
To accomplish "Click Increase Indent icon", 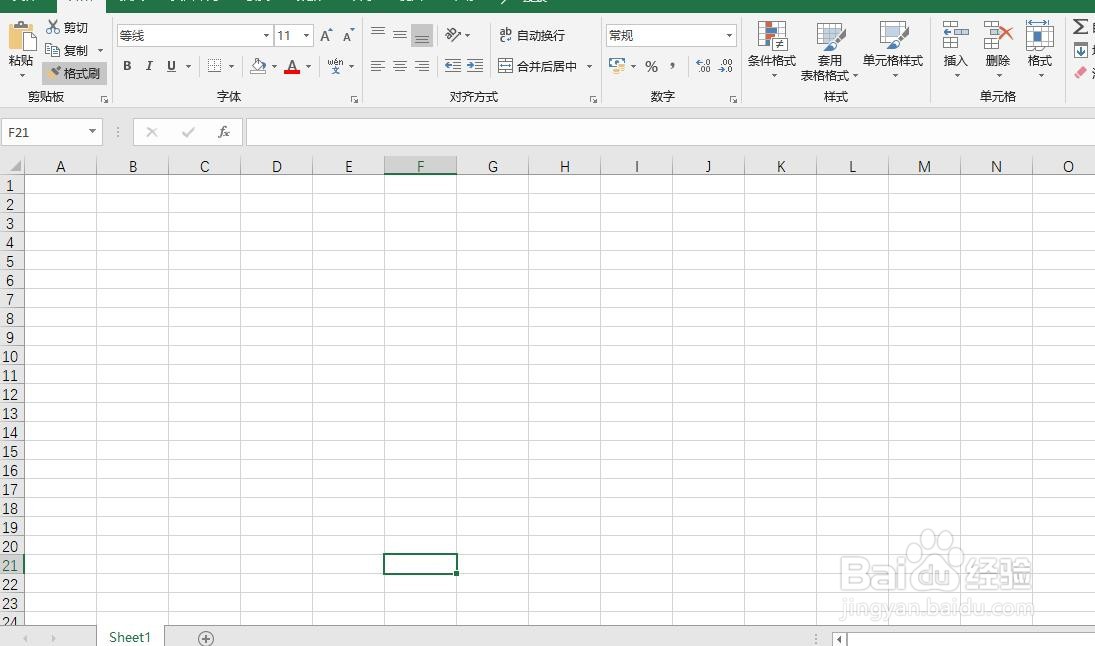I will pos(475,66).
